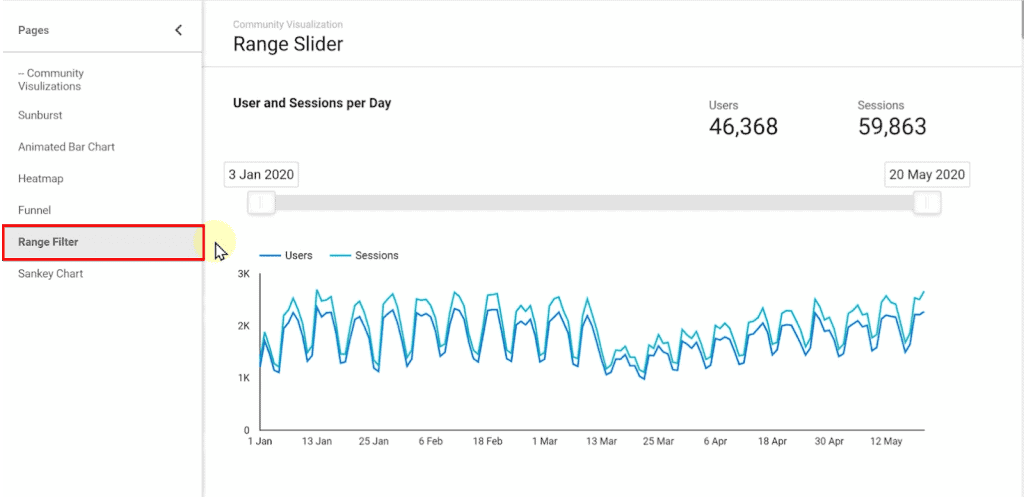
Task: Click the Community Visualizations section heading
Action: pos(52,80)
